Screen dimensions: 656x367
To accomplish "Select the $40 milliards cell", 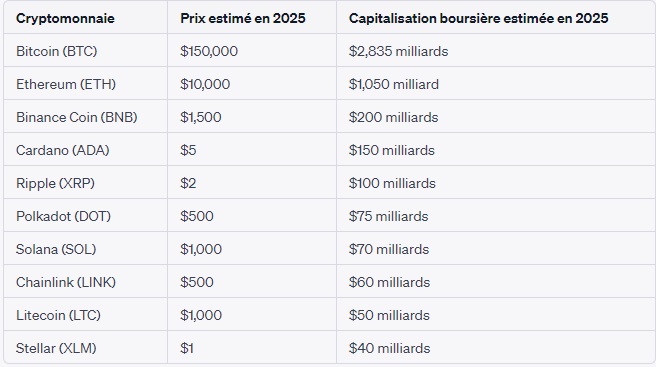I will pos(389,348).
